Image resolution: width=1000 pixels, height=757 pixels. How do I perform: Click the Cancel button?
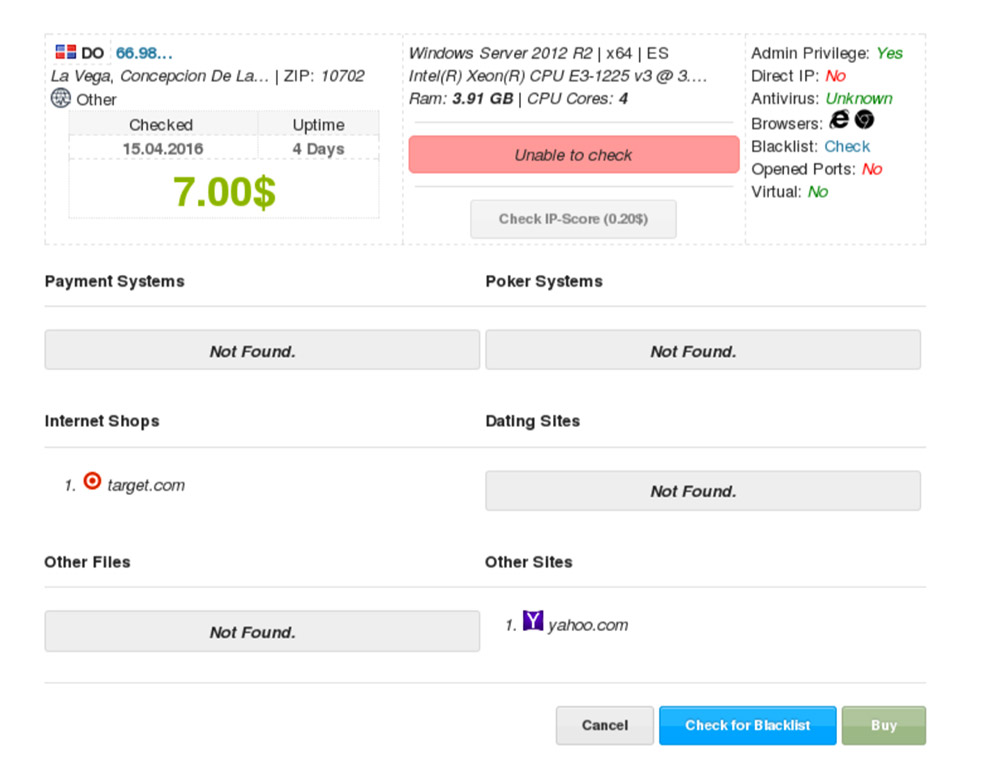click(x=605, y=725)
